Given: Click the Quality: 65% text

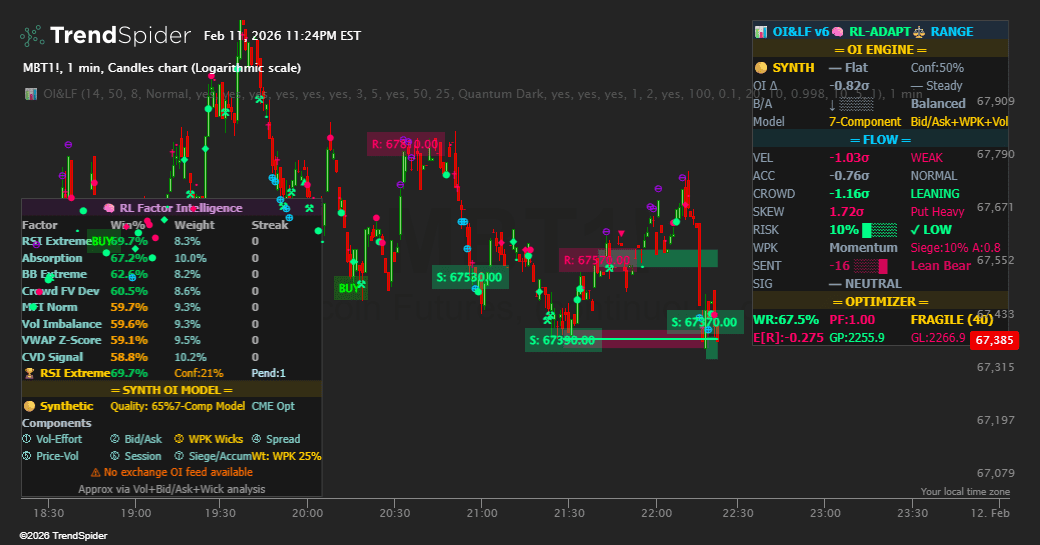Looking at the screenshot, I should pyautogui.click(x=143, y=406).
